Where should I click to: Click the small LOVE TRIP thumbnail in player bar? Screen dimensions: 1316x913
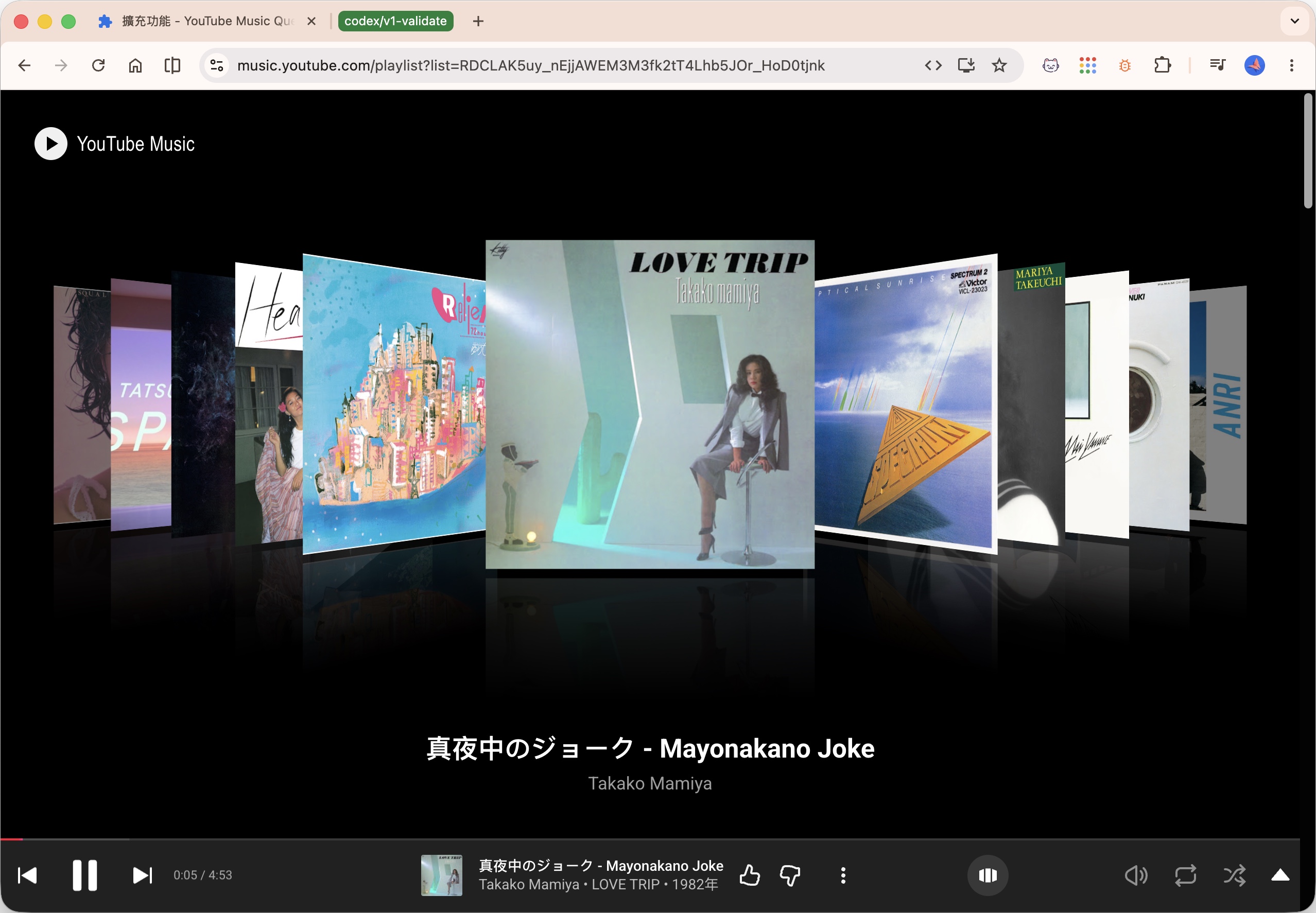coord(442,875)
